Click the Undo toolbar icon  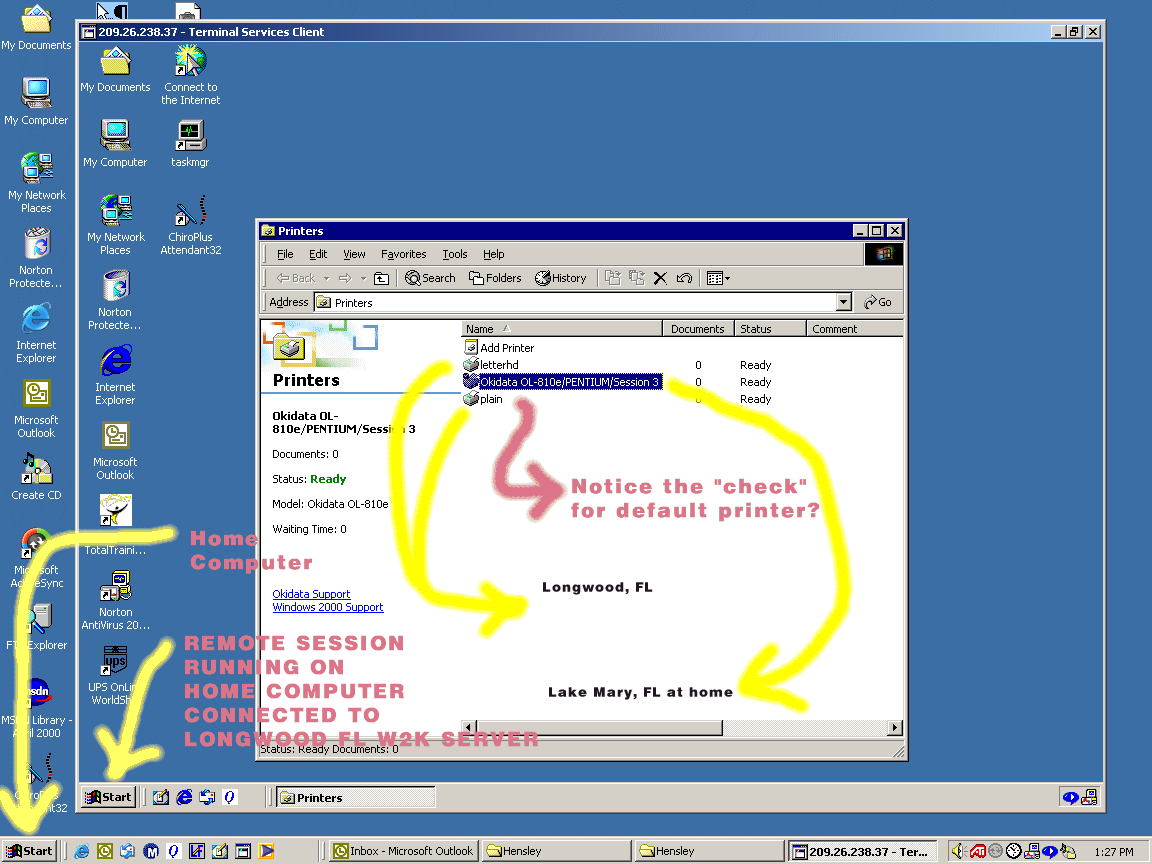pyautogui.click(x=684, y=278)
